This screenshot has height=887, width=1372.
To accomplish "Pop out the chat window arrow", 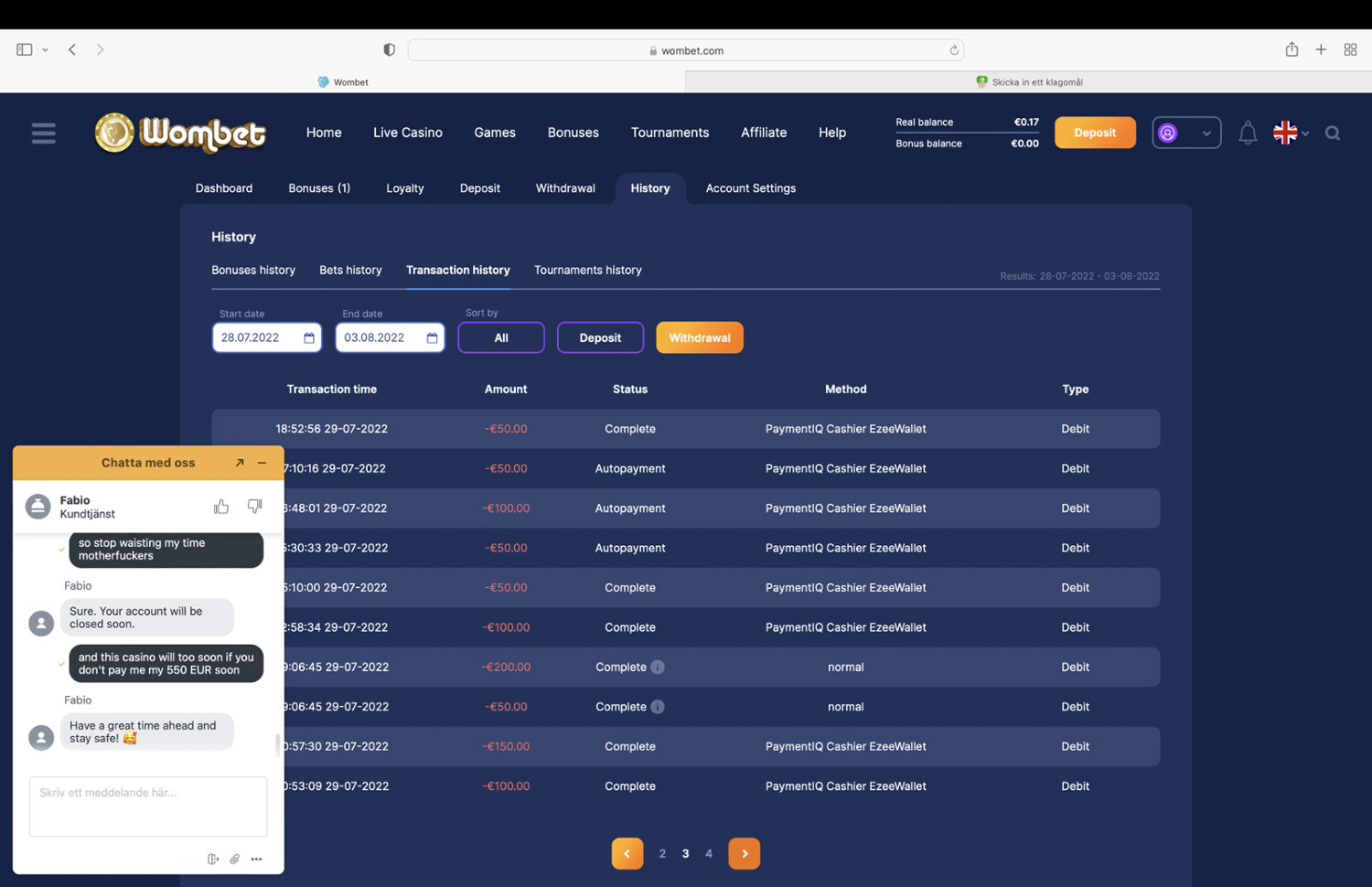I will (x=240, y=463).
